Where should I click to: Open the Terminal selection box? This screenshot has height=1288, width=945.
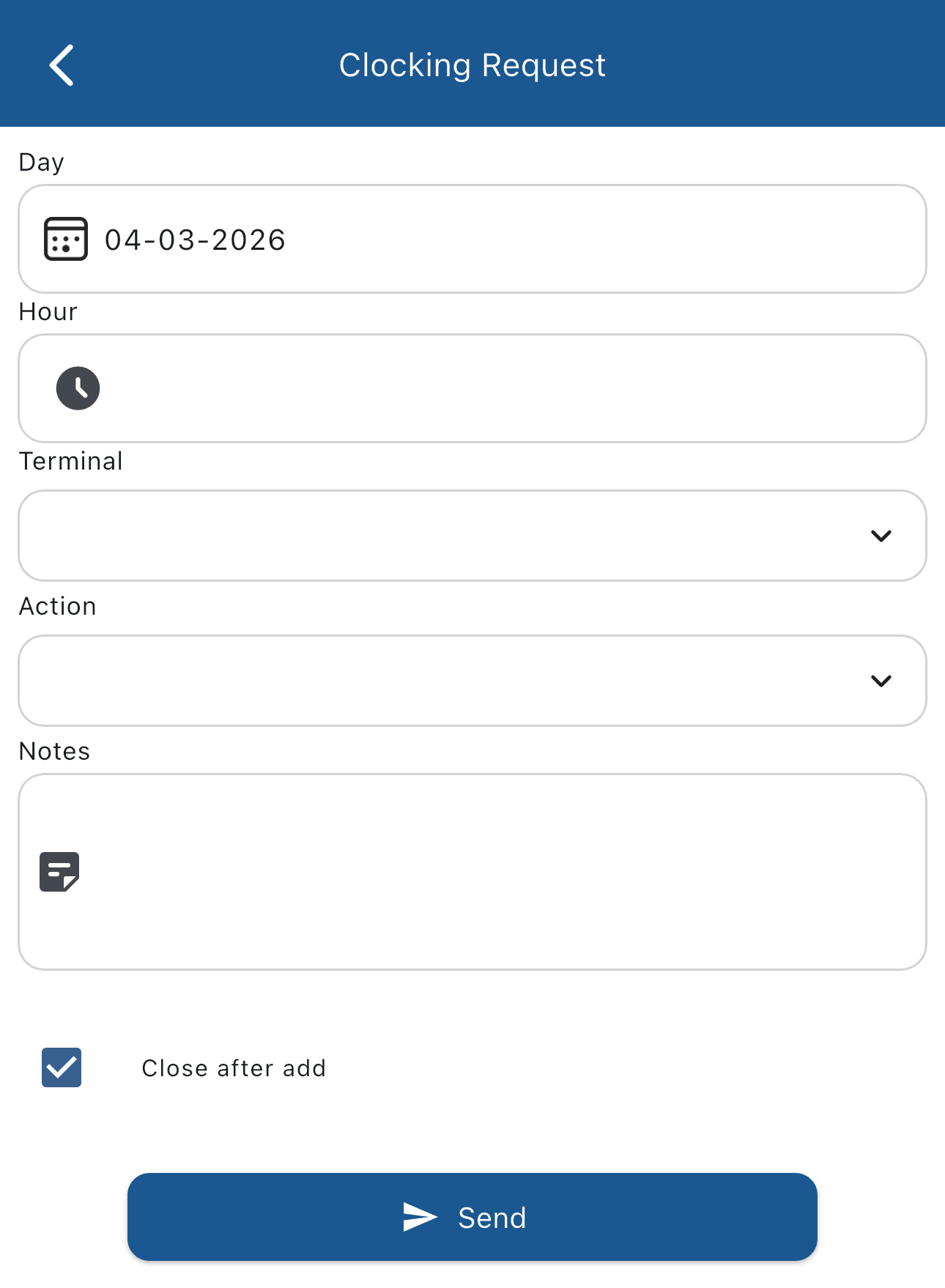tap(440, 536)
